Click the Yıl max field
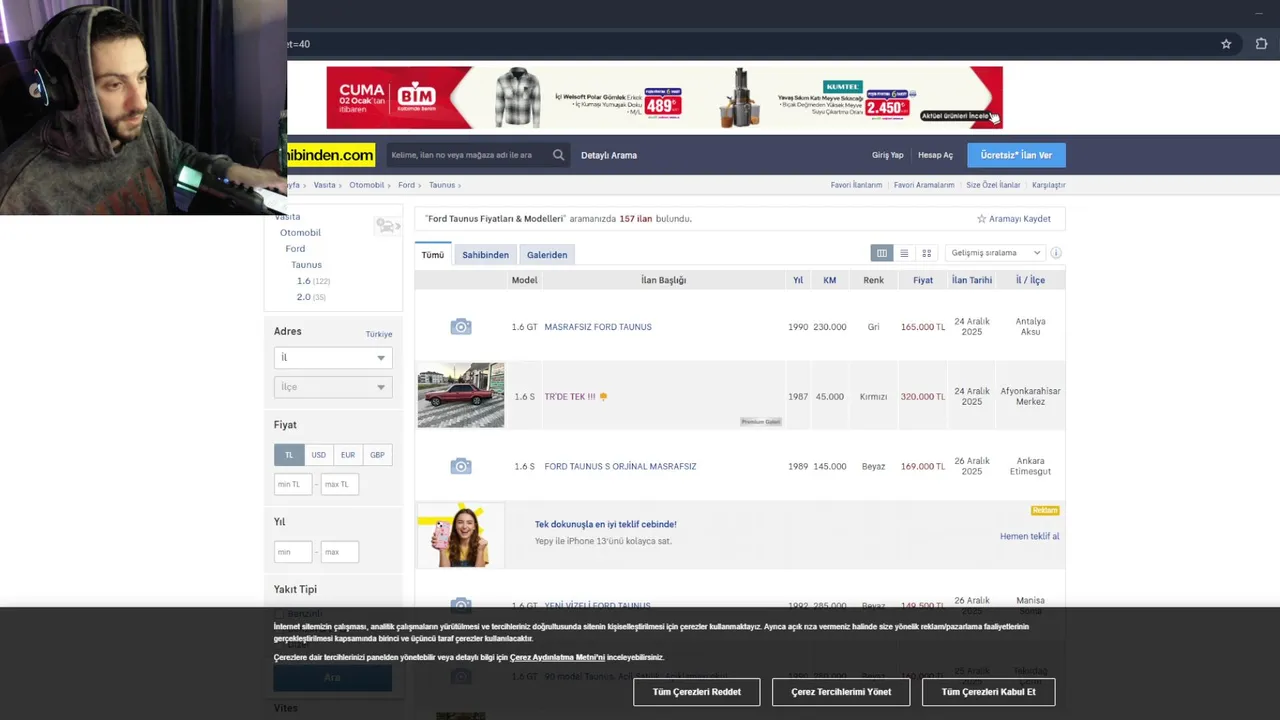The image size is (1280, 720). (339, 552)
